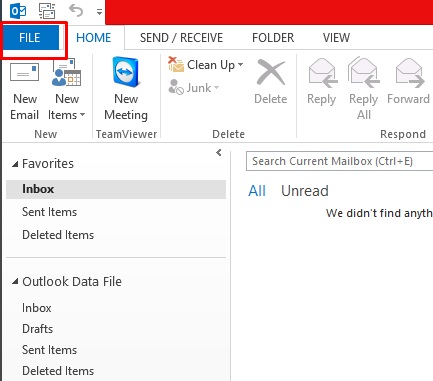The height and width of the screenshot is (381, 433).
Task: Click the Reply envelope icon
Action: click(x=322, y=73)
